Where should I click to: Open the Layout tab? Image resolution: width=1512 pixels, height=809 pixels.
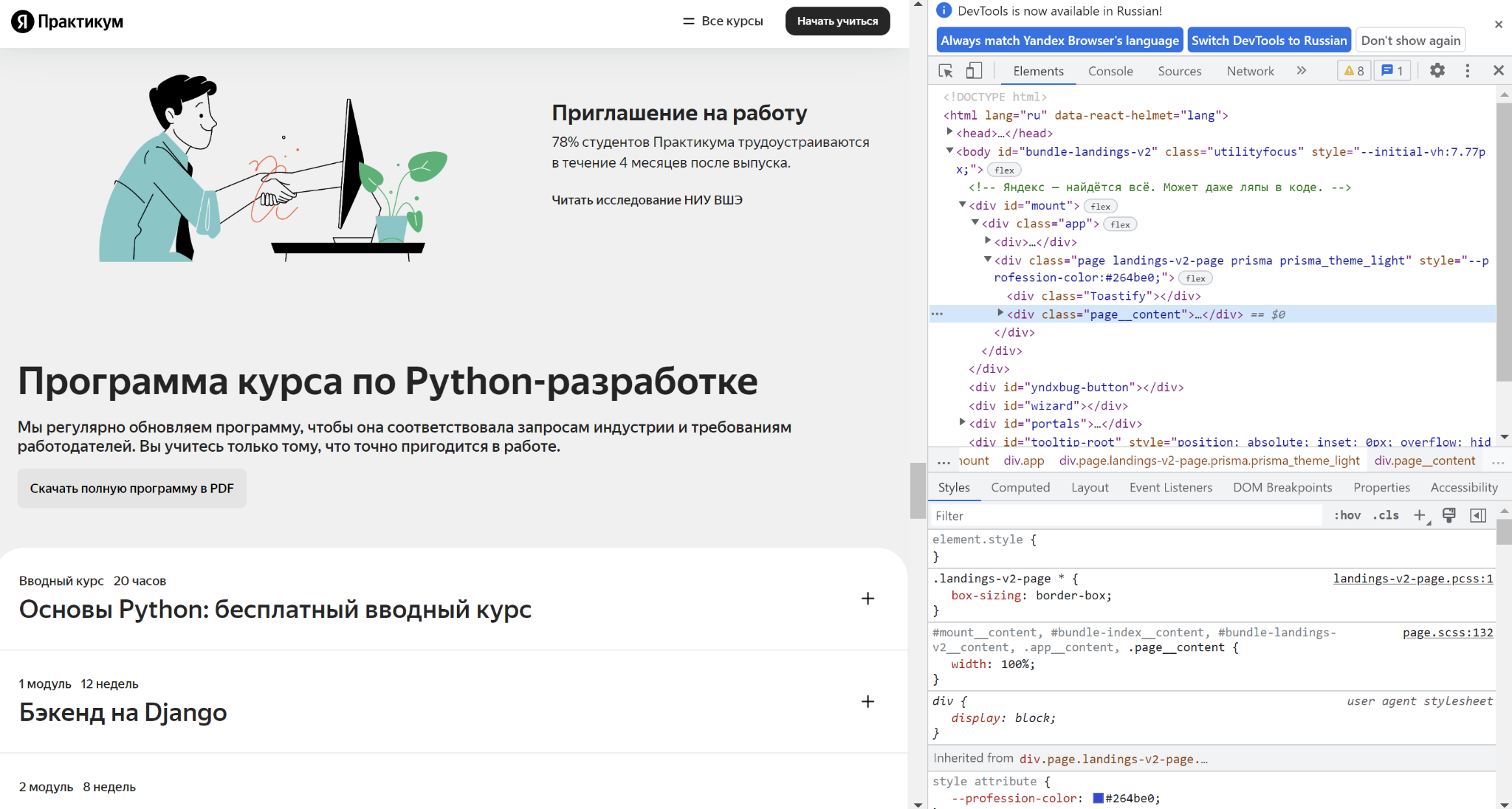[x=1090, y=487]
